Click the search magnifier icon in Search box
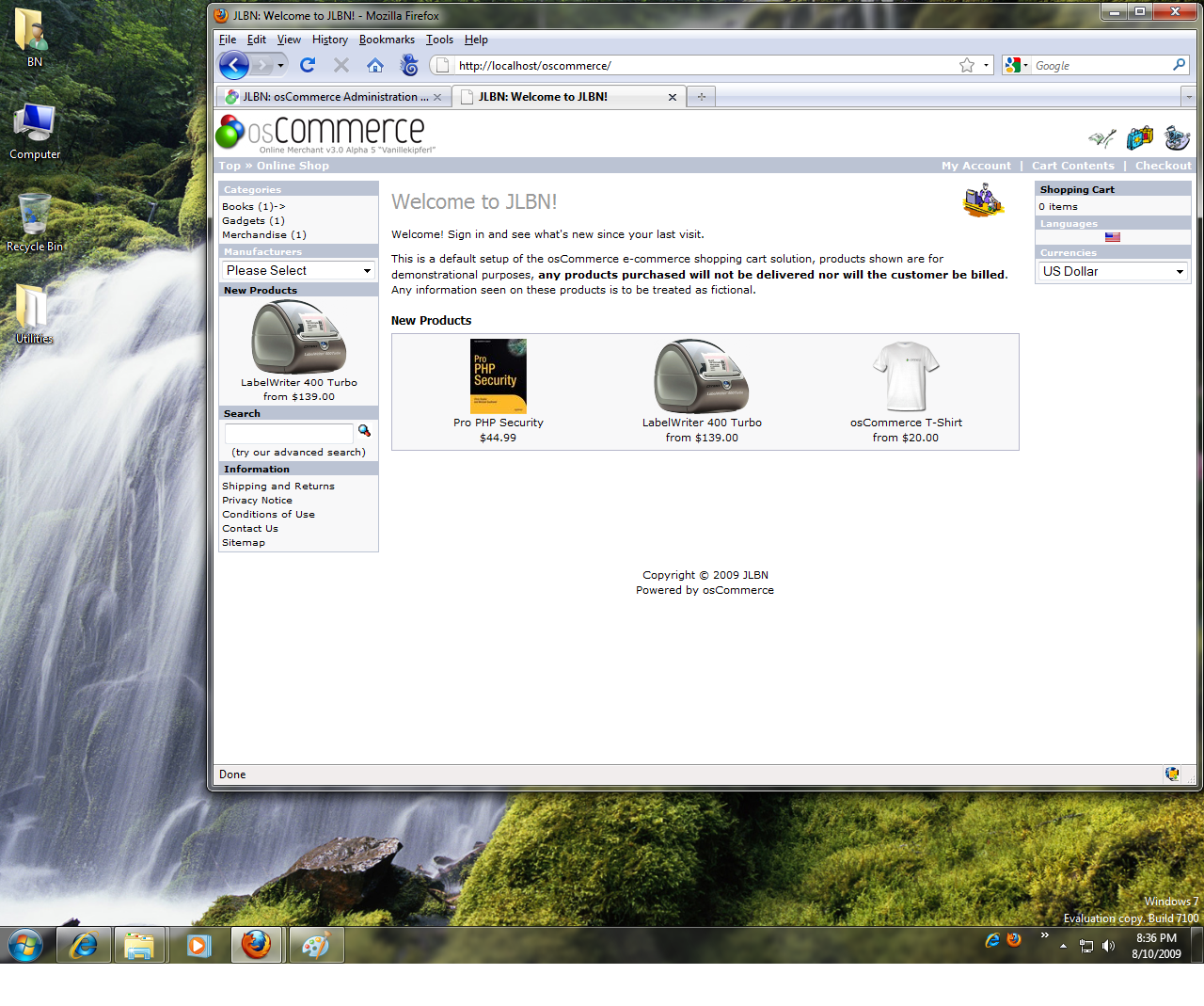Image resolution: width=1204 pixels, height=1006 pixels. click(x=364, y=431)
